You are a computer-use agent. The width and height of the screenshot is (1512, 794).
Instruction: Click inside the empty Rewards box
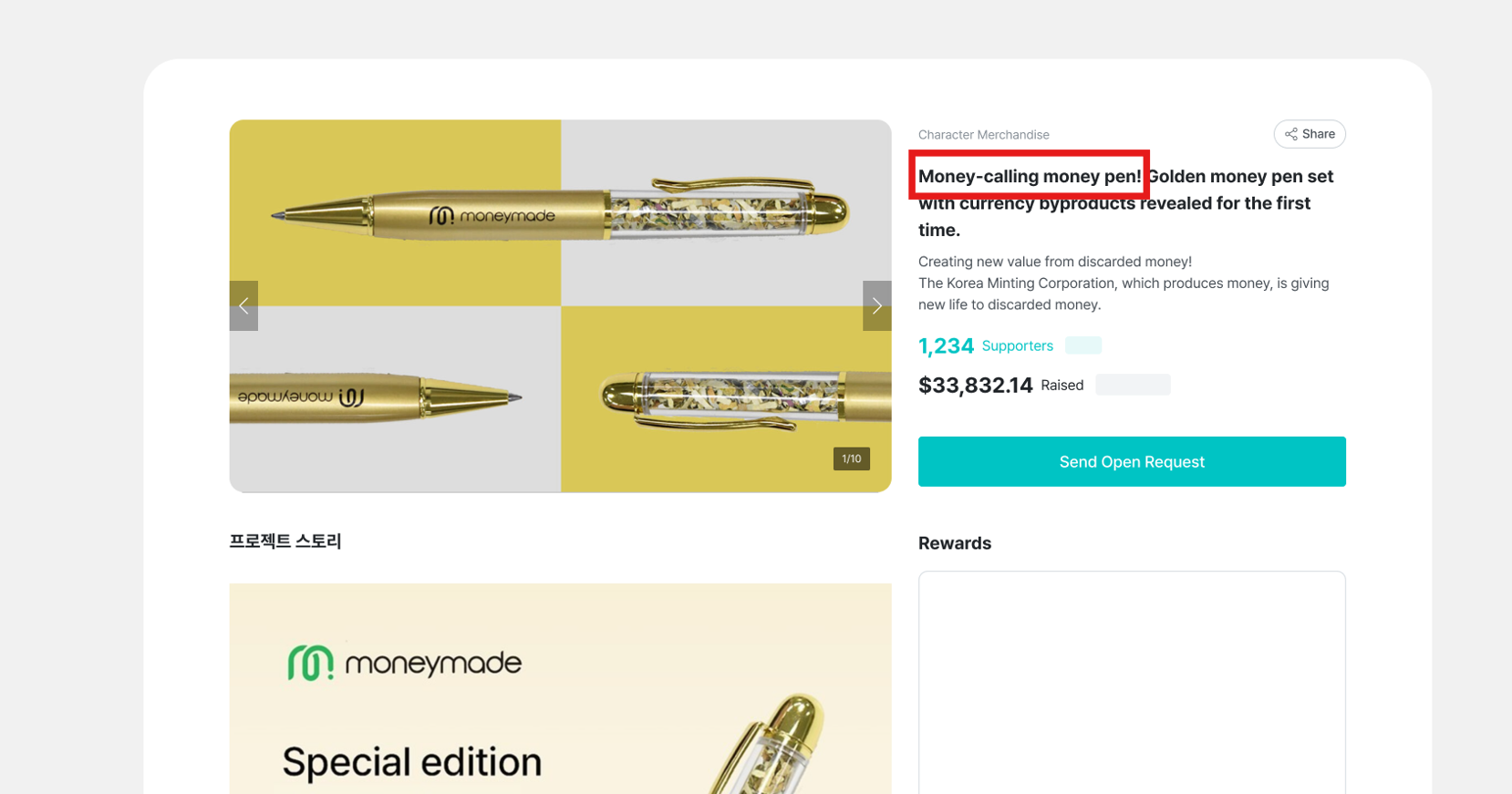pyautogui.click(x=1132, y=682)
